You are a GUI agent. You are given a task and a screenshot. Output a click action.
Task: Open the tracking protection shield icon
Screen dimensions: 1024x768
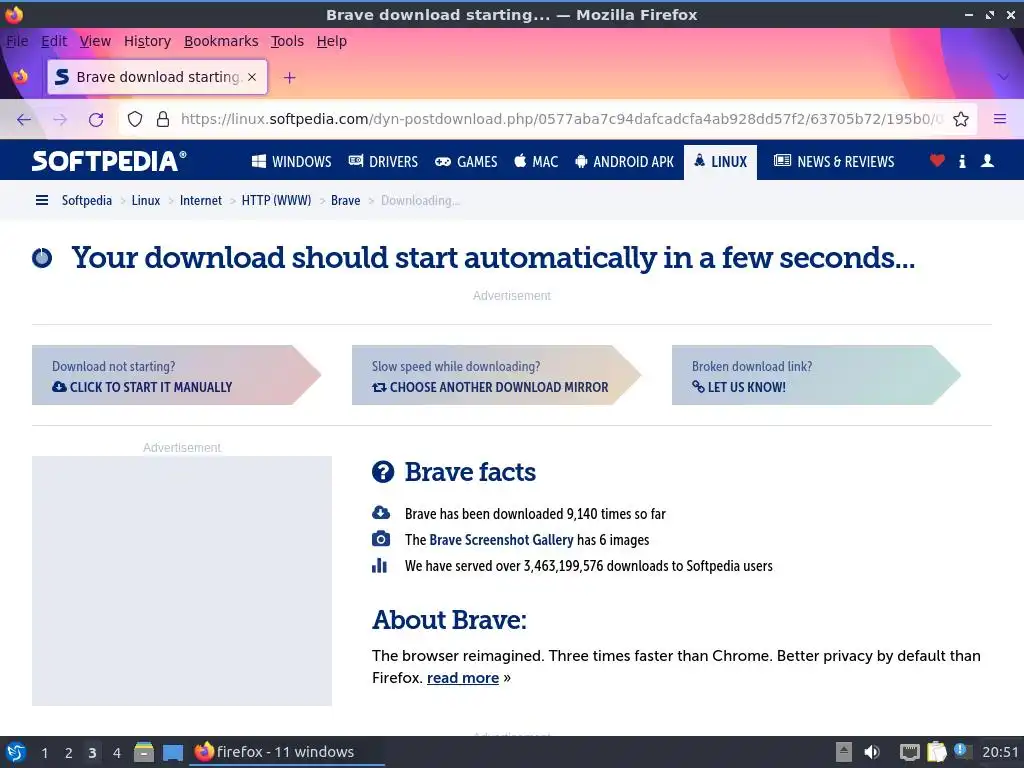click(x=135, y=119)
